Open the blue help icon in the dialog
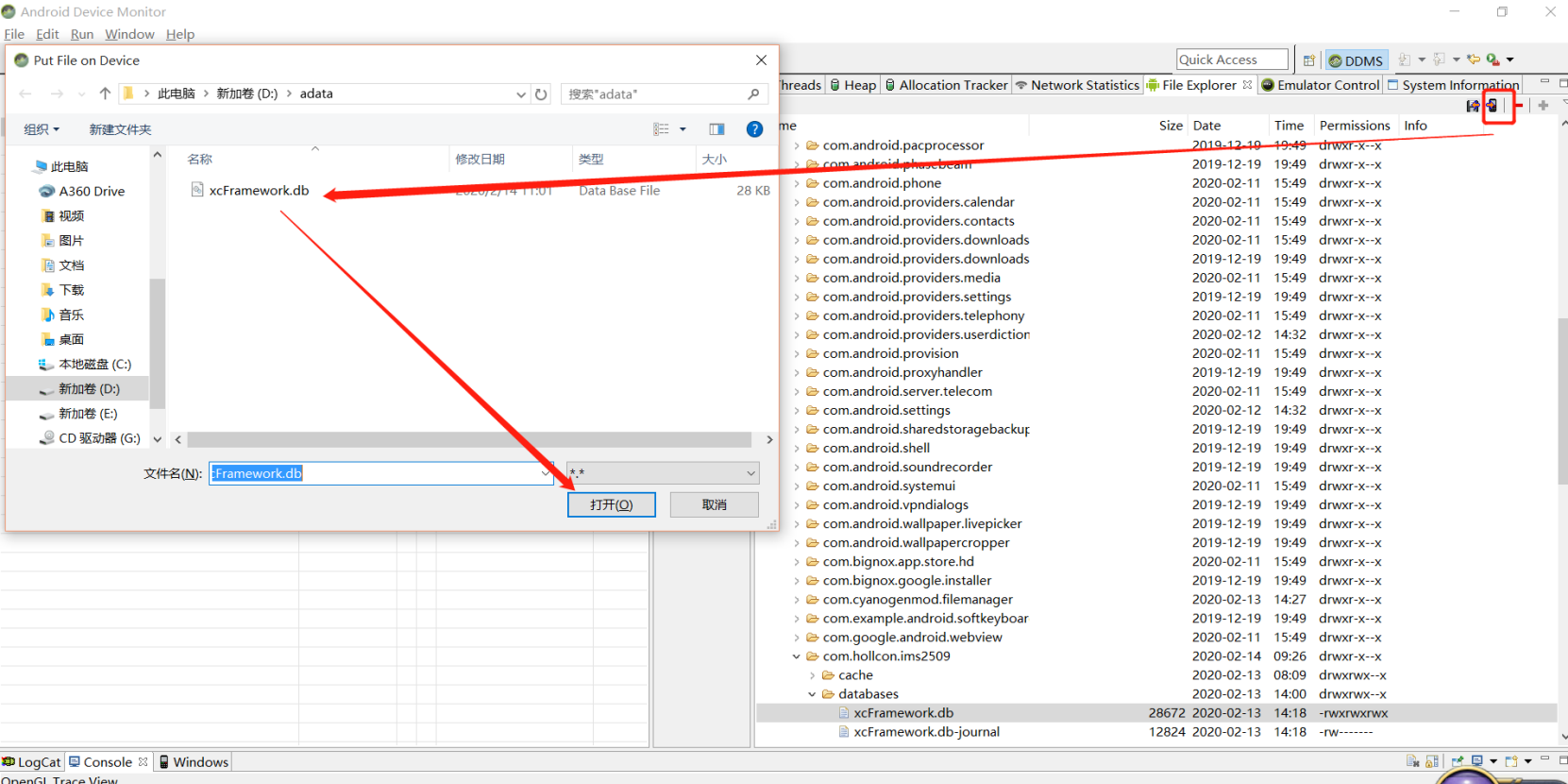 tap(754, 129)
